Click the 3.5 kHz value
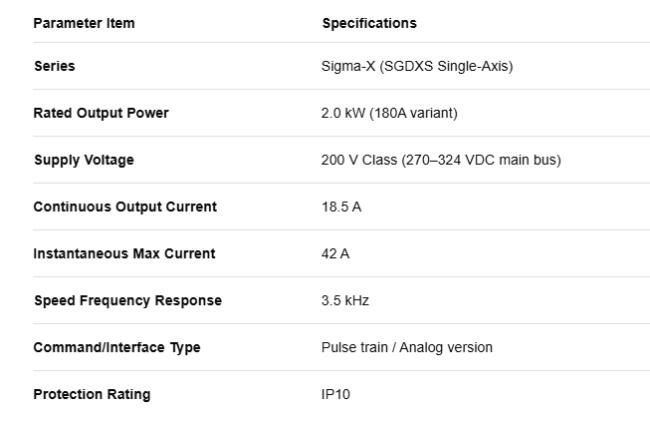The image size is (650, 428). [345, 300]
